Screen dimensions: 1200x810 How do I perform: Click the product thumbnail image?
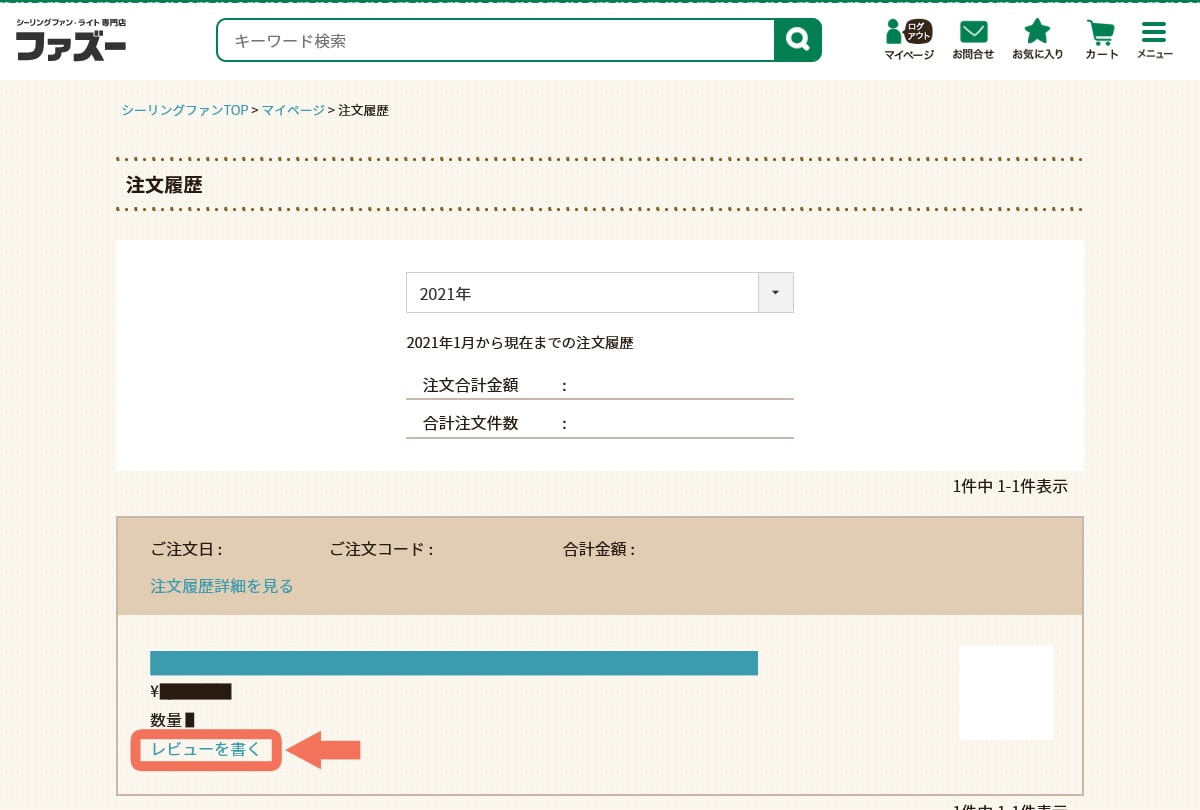pos(1005,692)
